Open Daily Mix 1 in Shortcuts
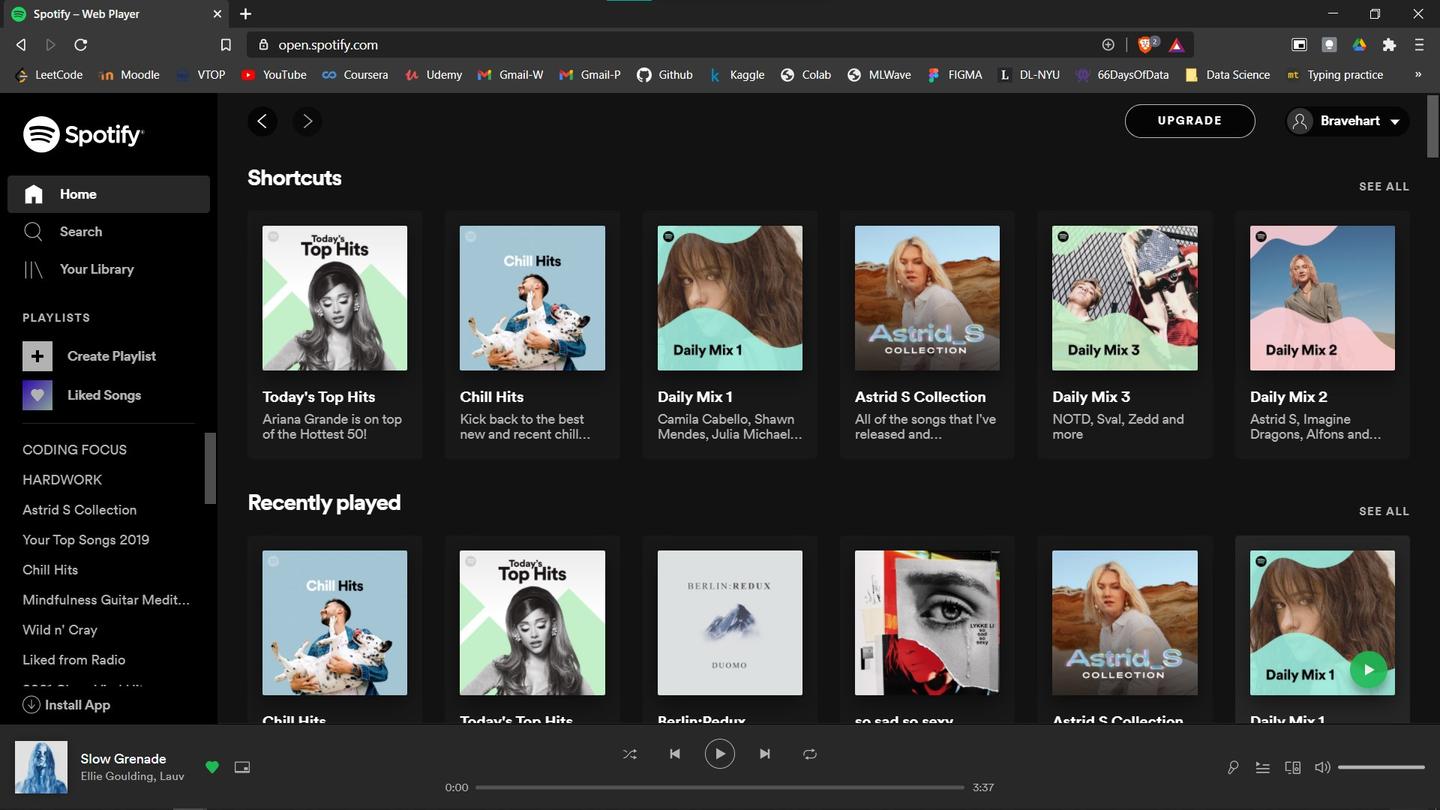The width and height of the screenshot is (1440, 810). pyautogui.click(x=730, y=335)
